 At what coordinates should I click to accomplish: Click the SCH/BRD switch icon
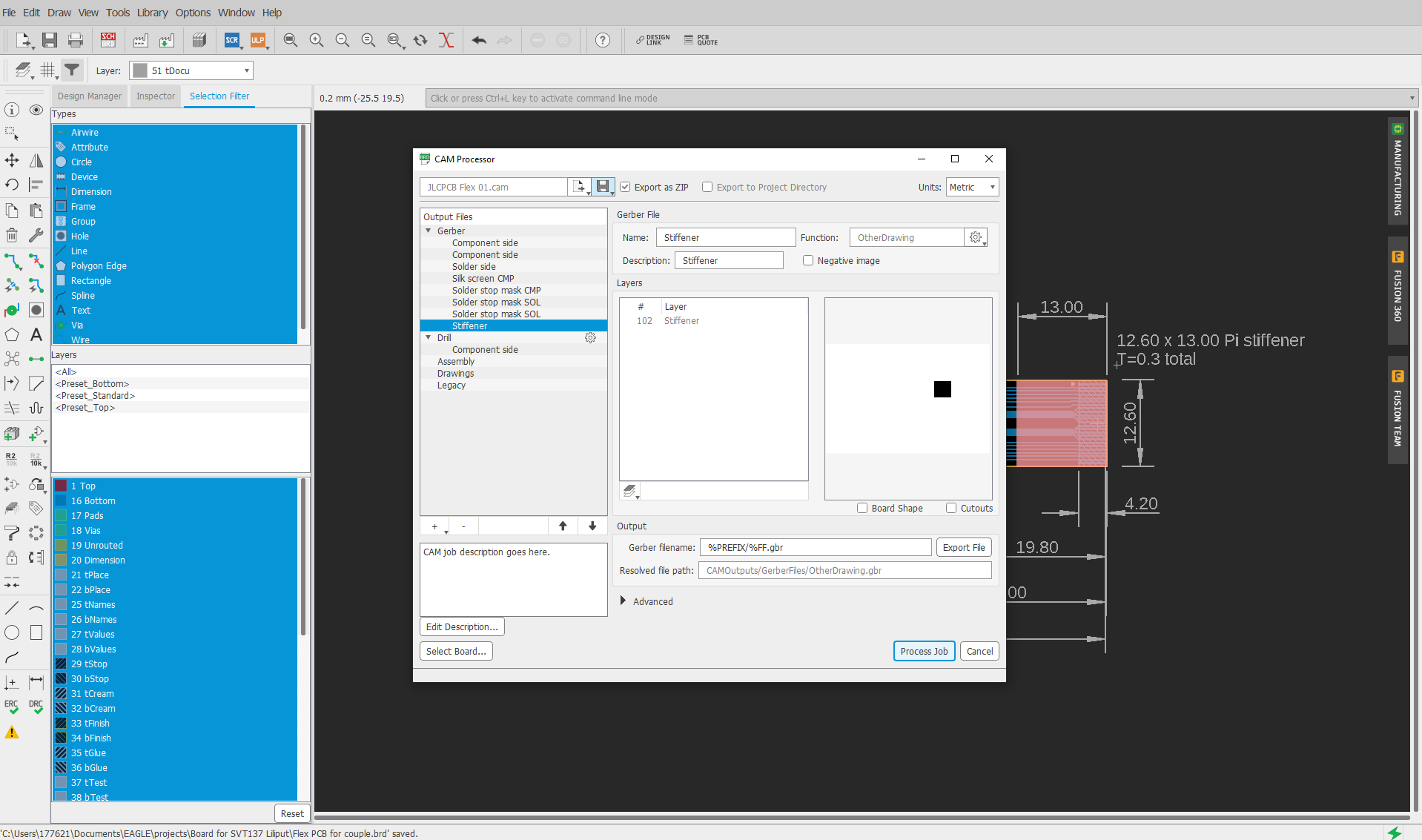pyautogui.click(x=108, y=40)
